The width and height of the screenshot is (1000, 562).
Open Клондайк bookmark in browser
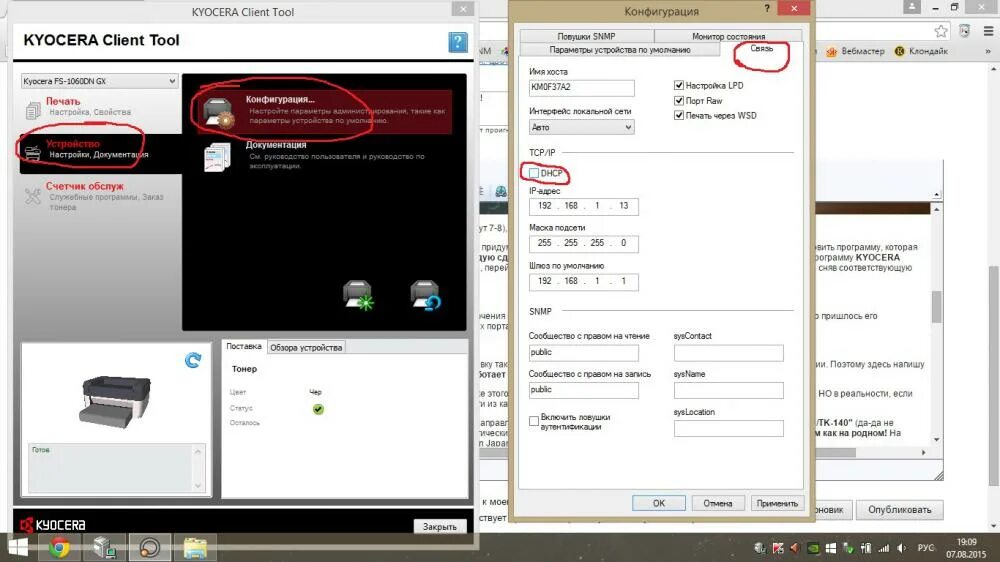[922, 51]
